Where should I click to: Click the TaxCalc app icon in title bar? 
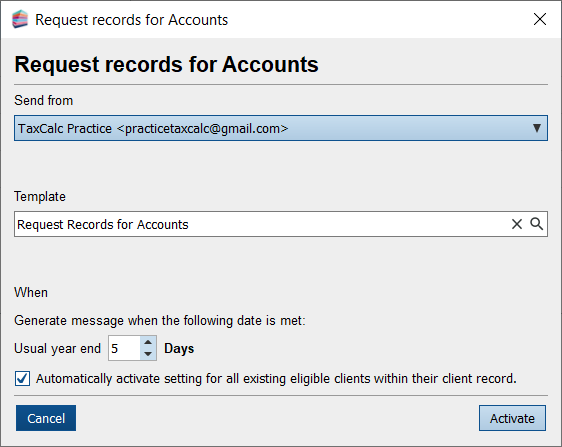coord(20,19)
